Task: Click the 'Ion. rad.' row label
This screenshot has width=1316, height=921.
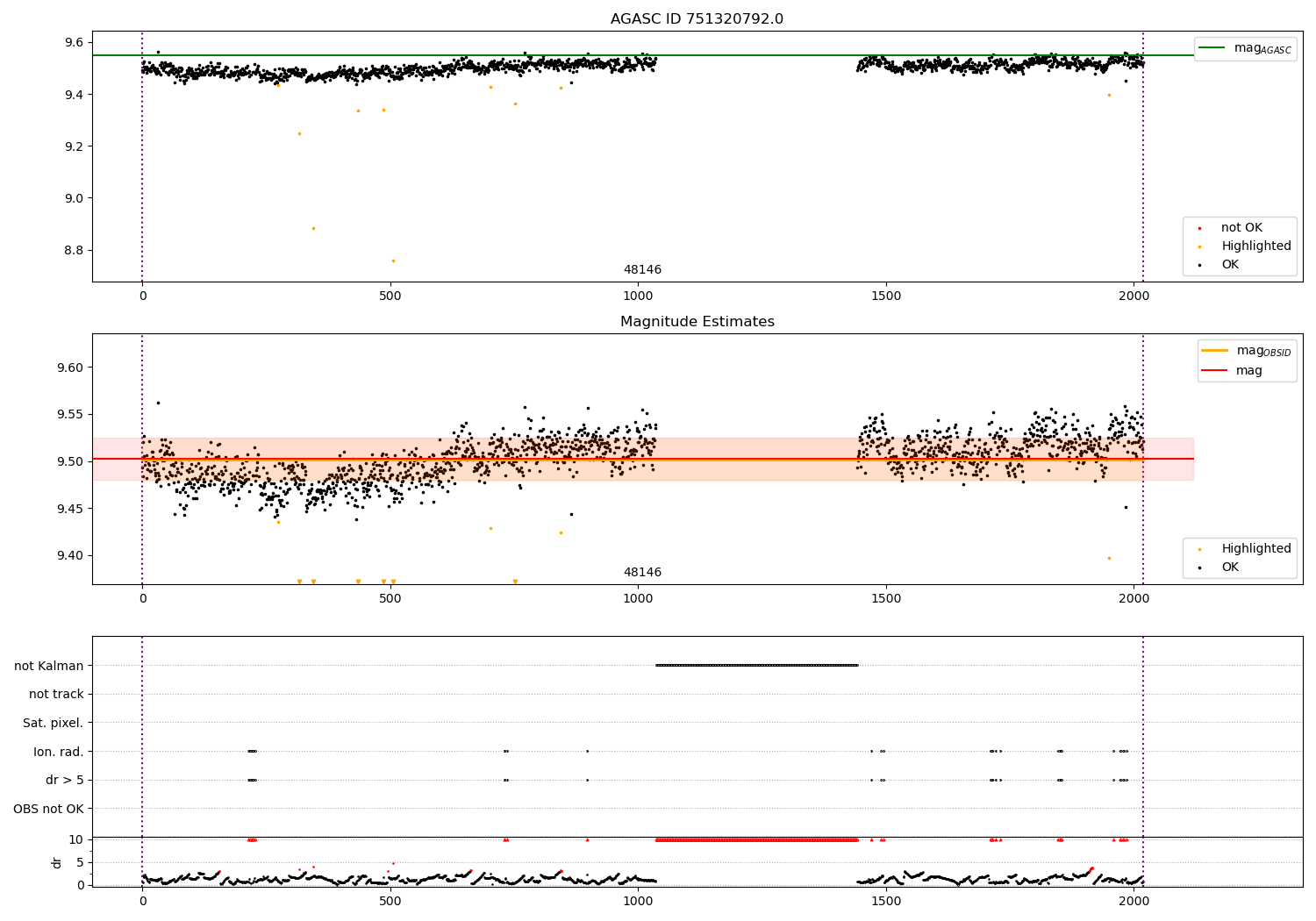Action: click(59, 752)
